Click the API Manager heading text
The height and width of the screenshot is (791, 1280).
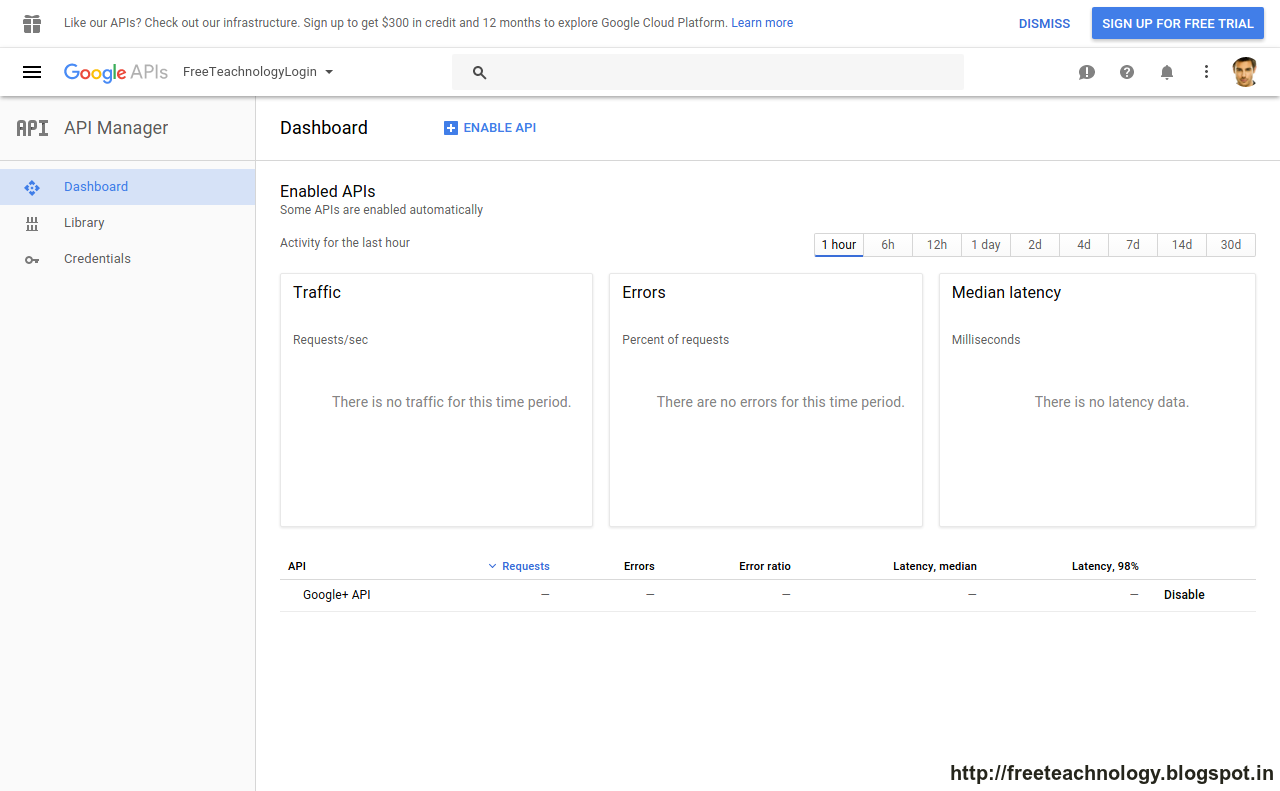click(116, 128)
